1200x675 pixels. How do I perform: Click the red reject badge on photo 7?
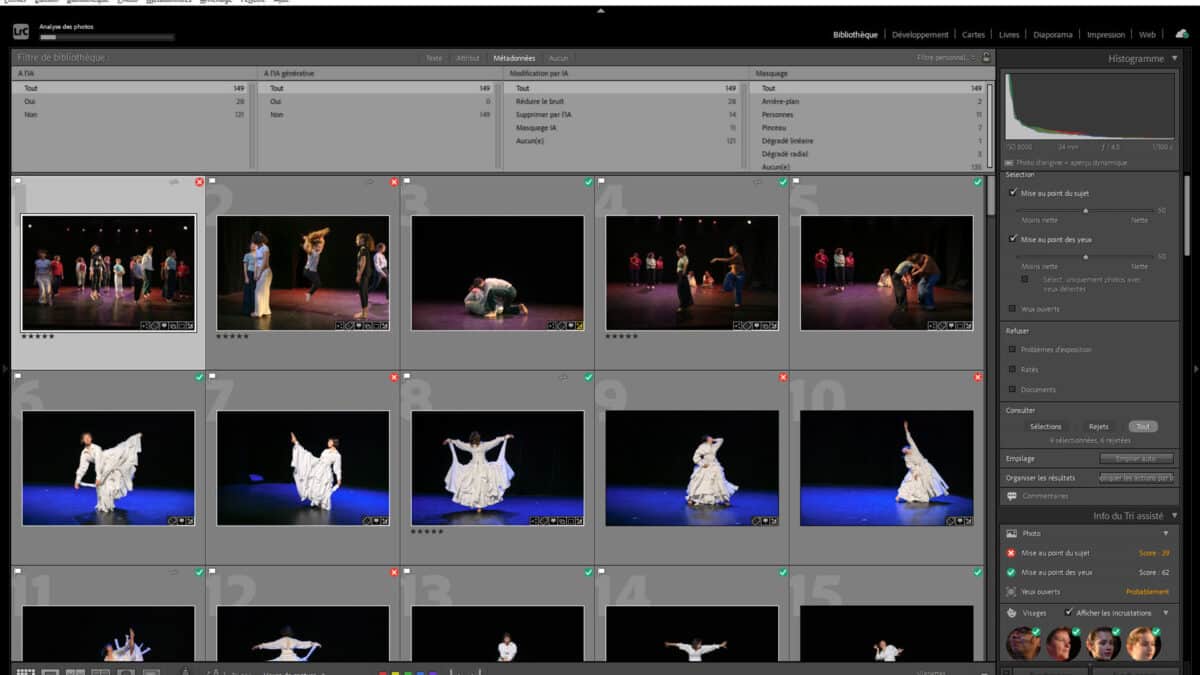394,377
